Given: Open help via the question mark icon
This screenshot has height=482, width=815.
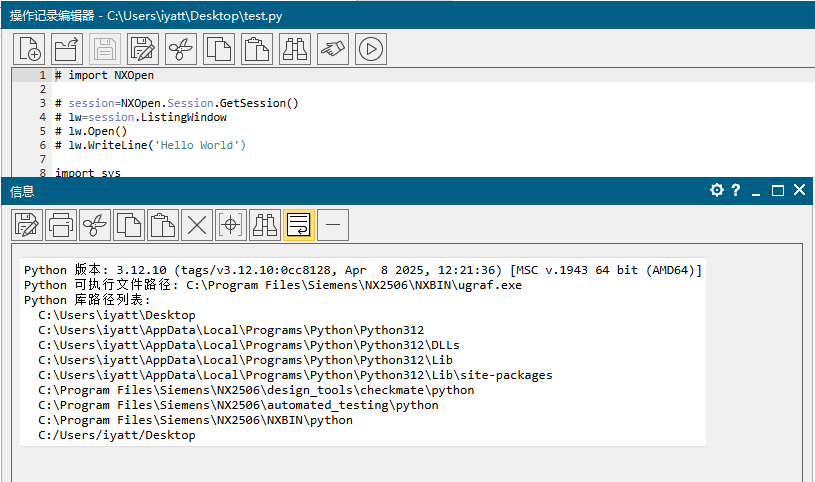Looking at the screenshot, I should click(x=735, y=190).
